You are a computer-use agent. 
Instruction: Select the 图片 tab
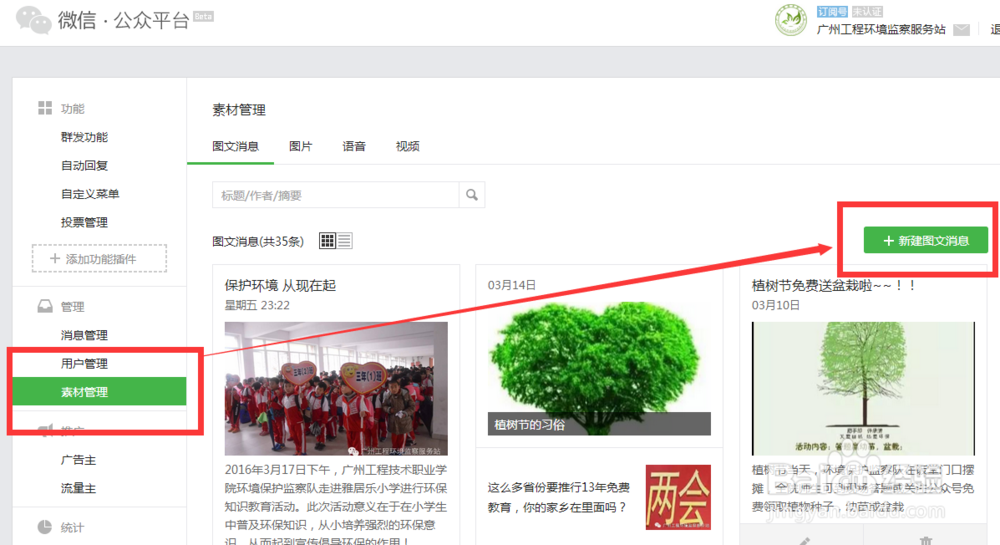300,146
